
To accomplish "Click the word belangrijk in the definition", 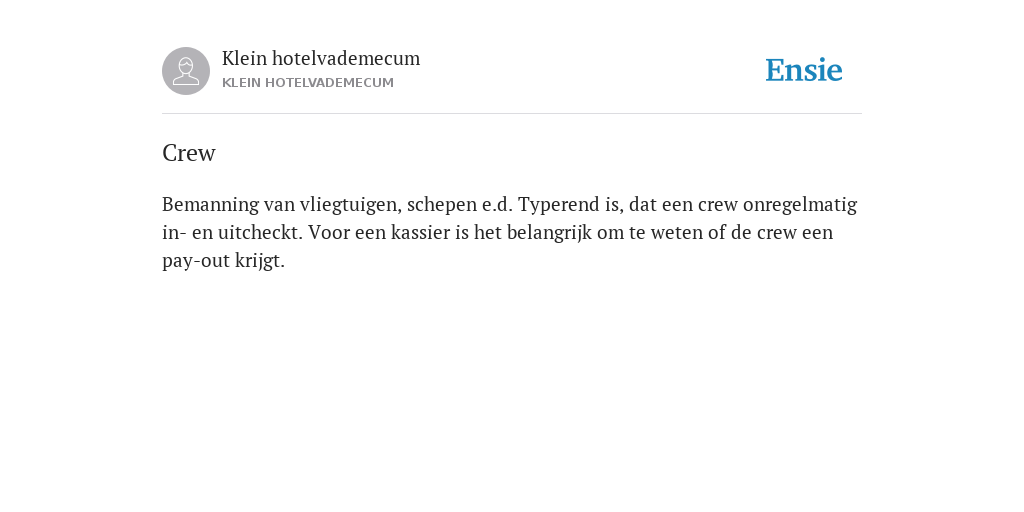I will [x=549, y=233].
